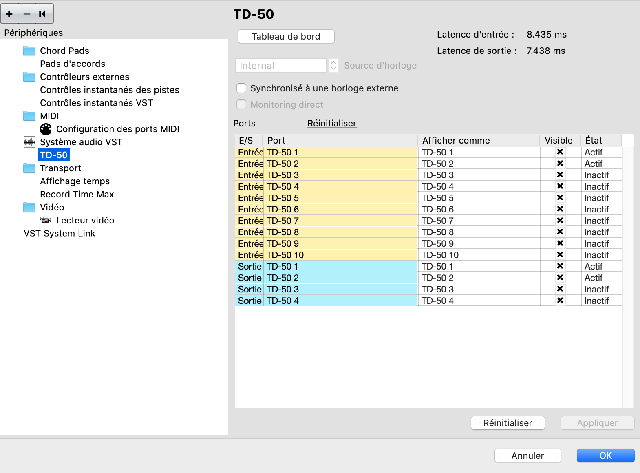Select the Système audio VST waveform icon
This screenshot has width=640, height=473.
pos(29,142)
